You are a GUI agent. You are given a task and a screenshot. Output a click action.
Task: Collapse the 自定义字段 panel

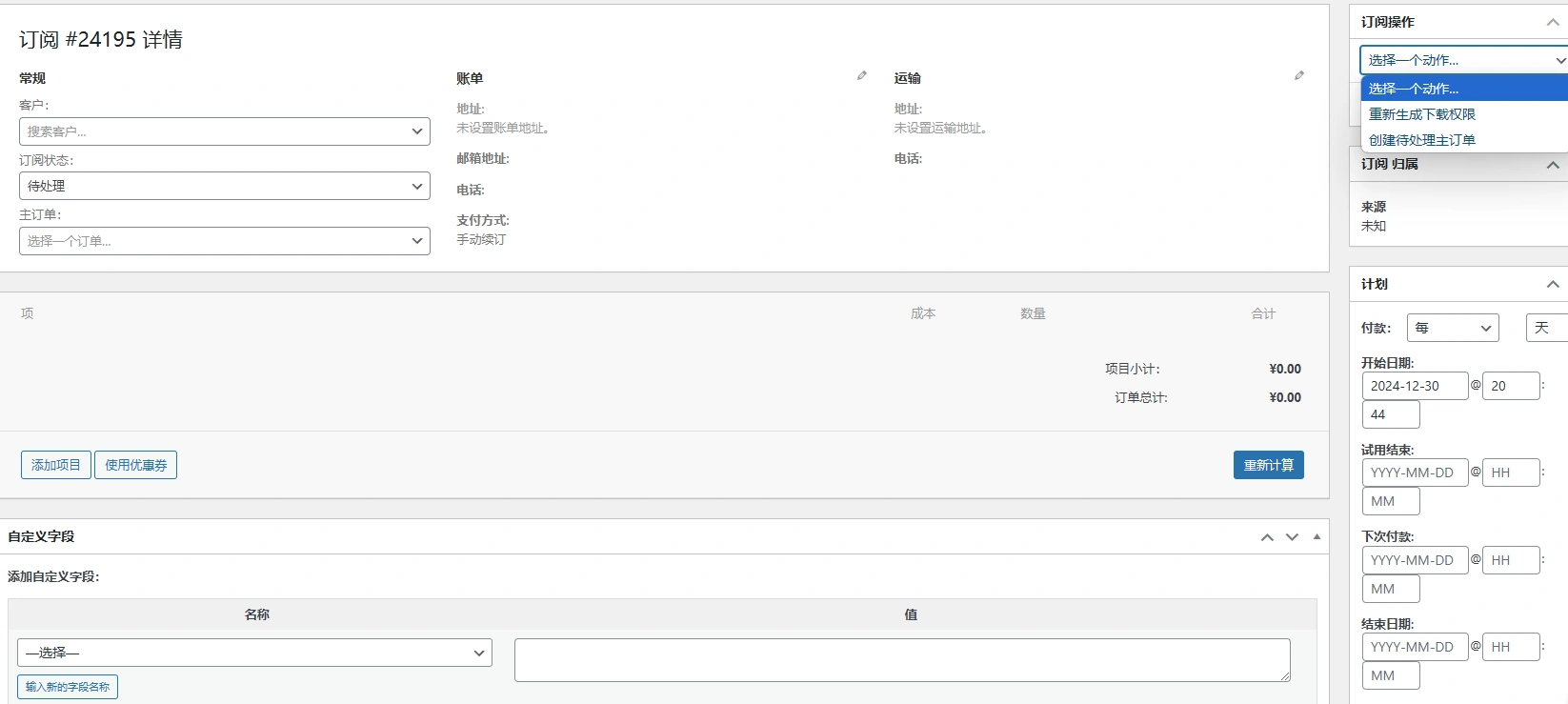pos(1317,536)
